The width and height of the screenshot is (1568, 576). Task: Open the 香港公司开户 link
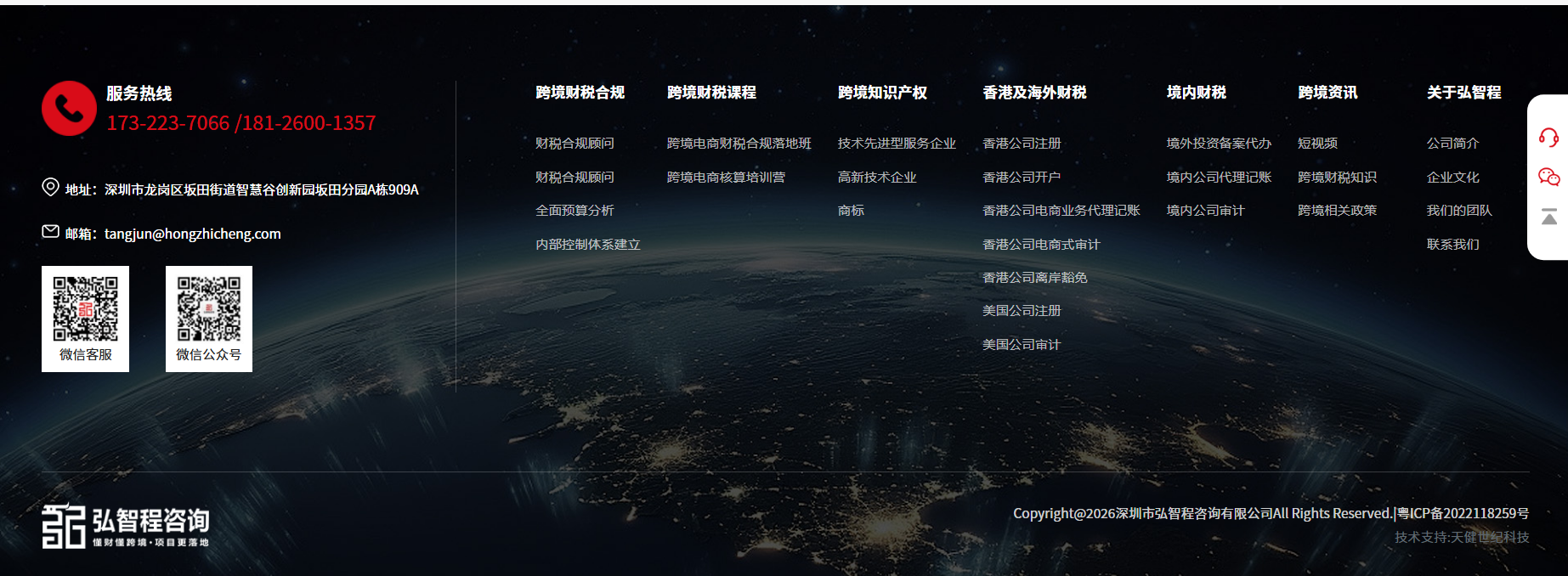[1022, 178]
